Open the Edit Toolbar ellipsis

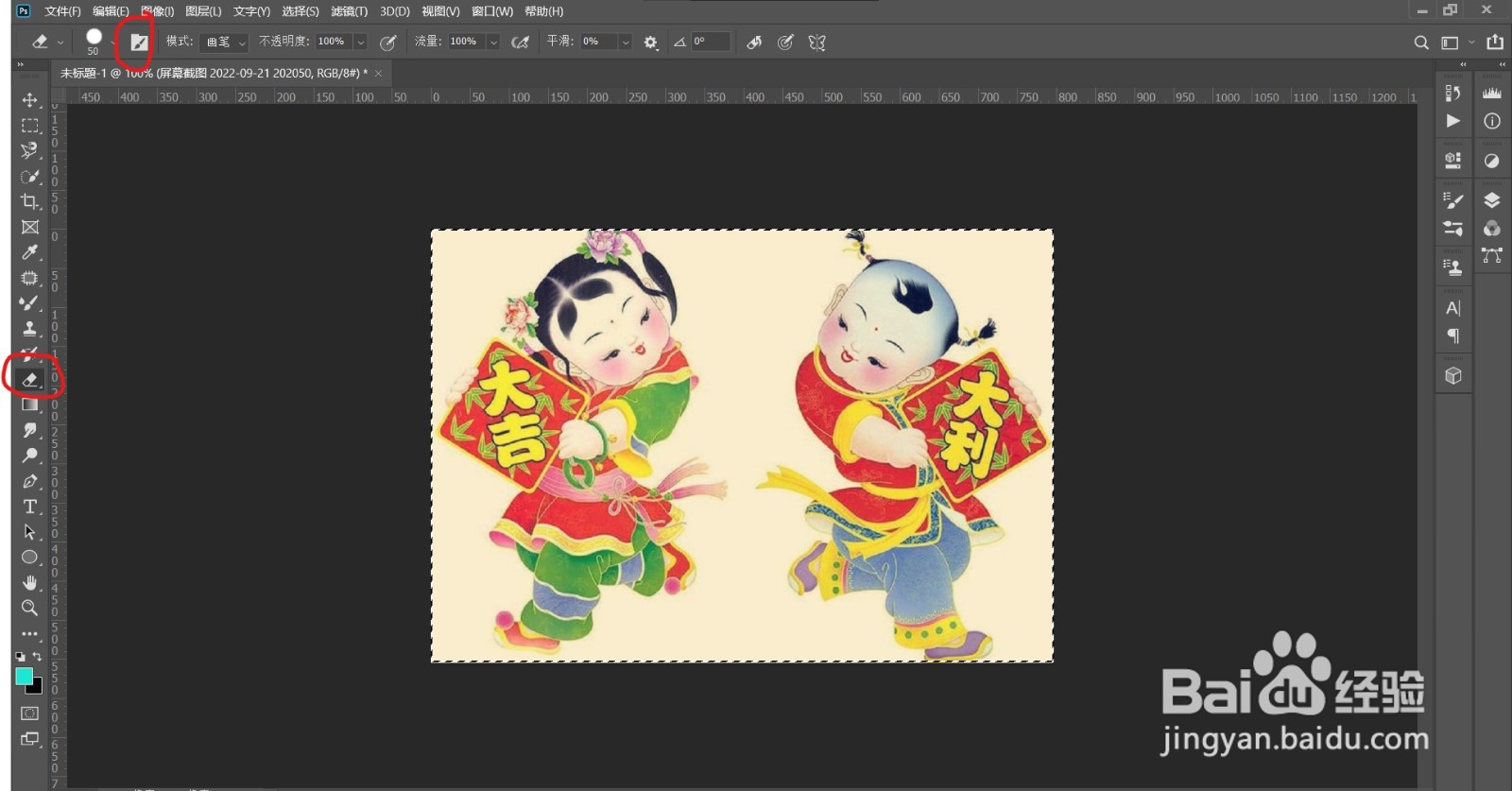[x=30, y=633]
